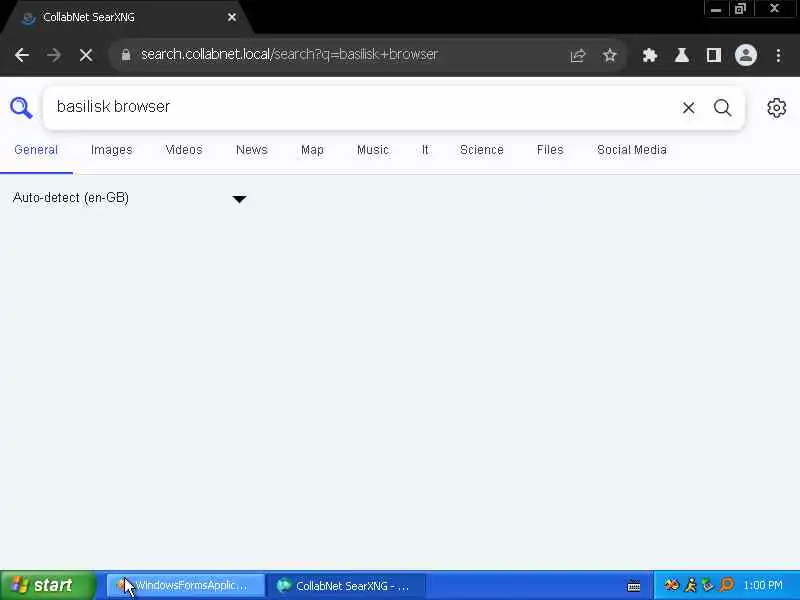Restore down the browser window
This screenshot has width=800, height=600.
(x=740, y=9)
